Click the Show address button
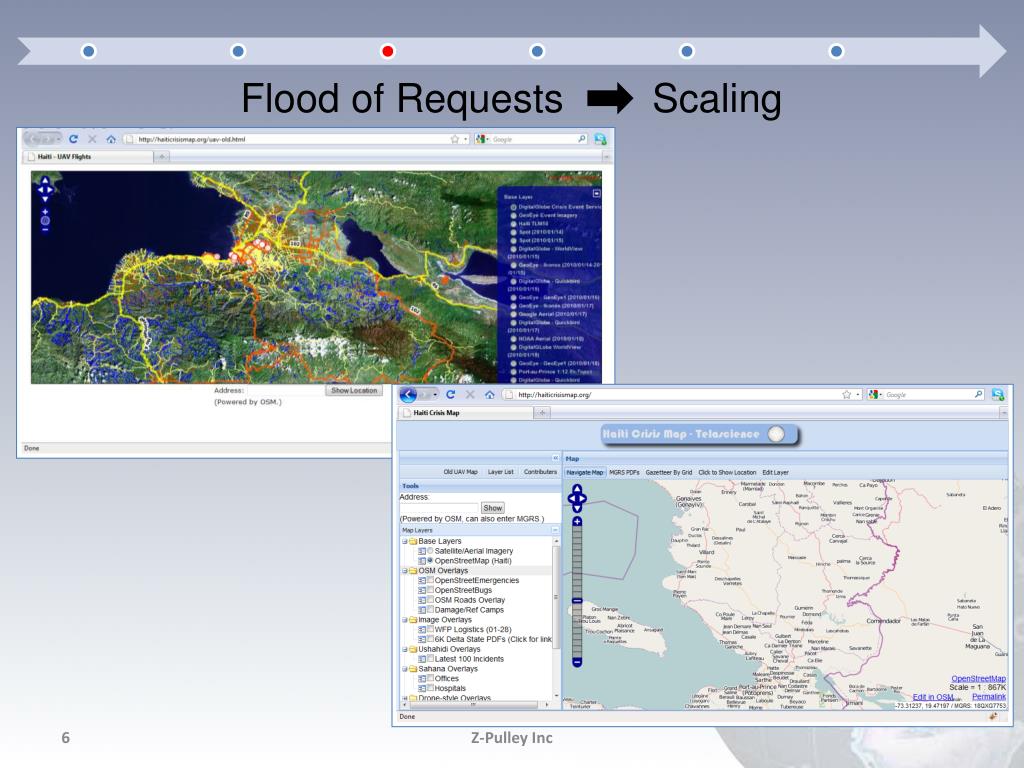The height and width of the screenshot is (768, 1024). tap(492, 507)
